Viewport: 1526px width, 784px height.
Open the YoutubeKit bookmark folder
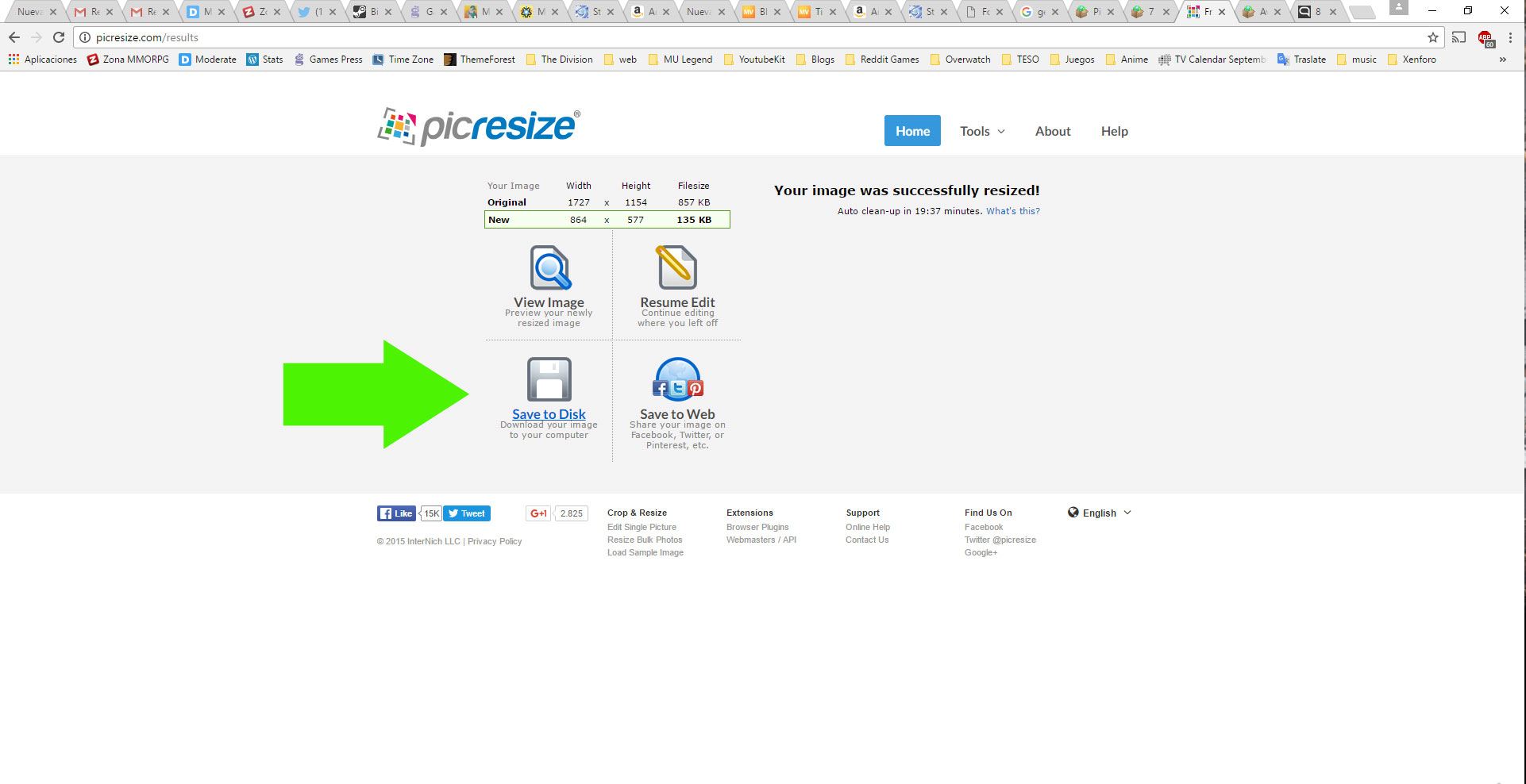pos(754,60)
